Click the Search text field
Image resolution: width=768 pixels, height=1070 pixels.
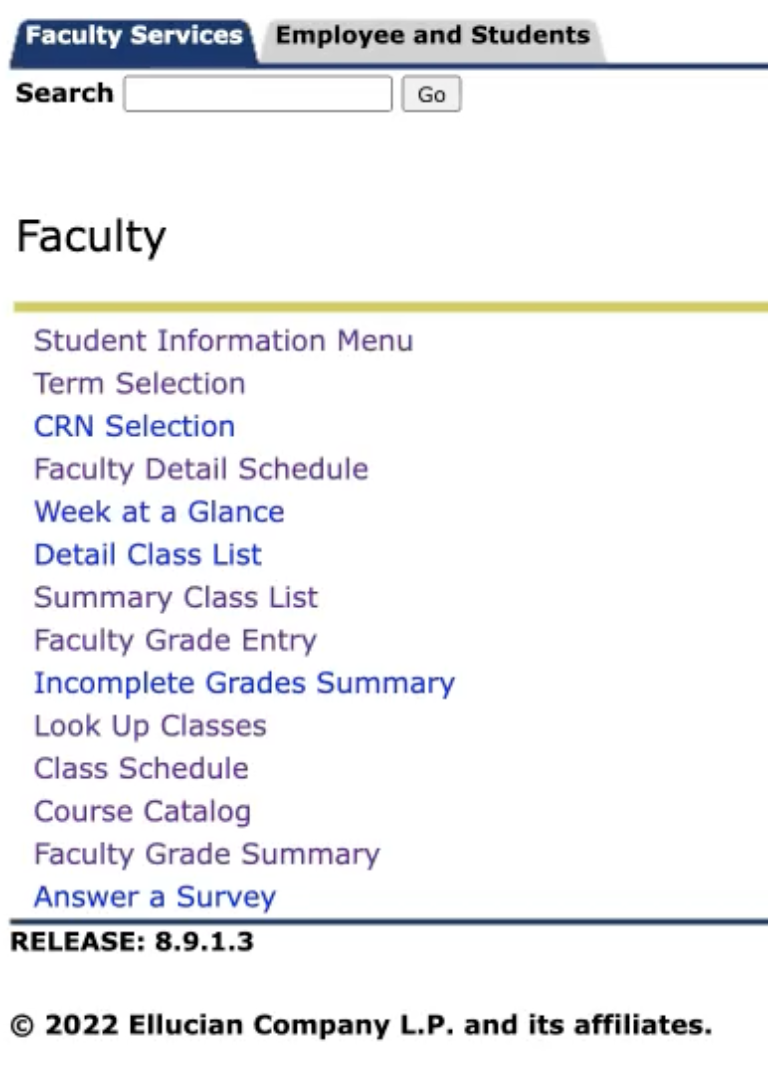[x=258, y=94]
